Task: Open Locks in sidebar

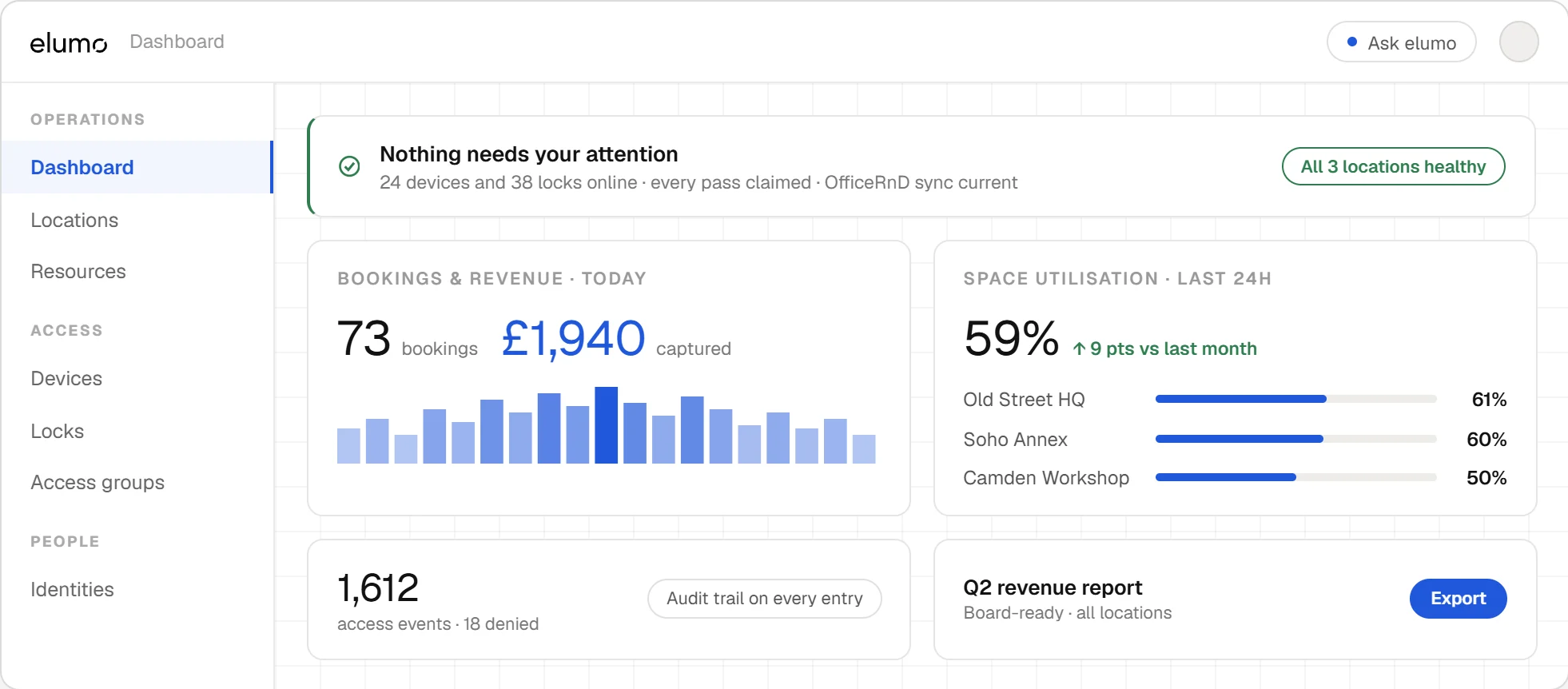Action: 58,431
